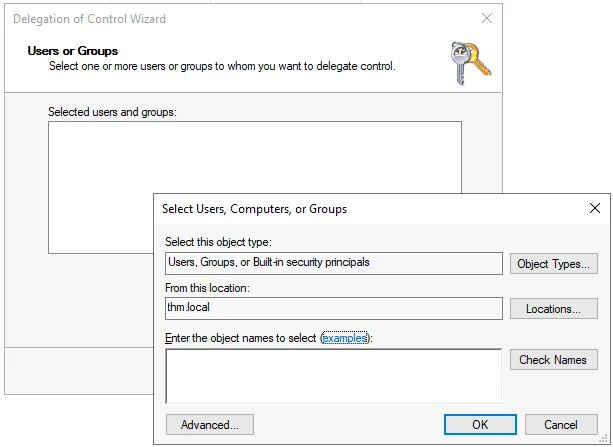Screen dimensions: 613x447
Task: Open the Locations browser
Action: [x=554, y=309]
